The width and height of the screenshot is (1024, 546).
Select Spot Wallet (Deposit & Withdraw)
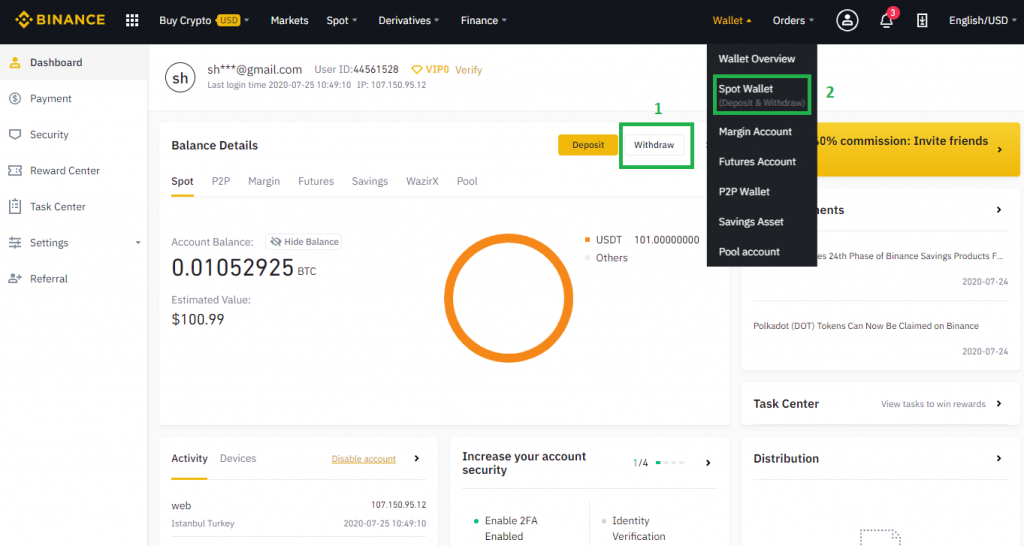(x=761, y=95)
